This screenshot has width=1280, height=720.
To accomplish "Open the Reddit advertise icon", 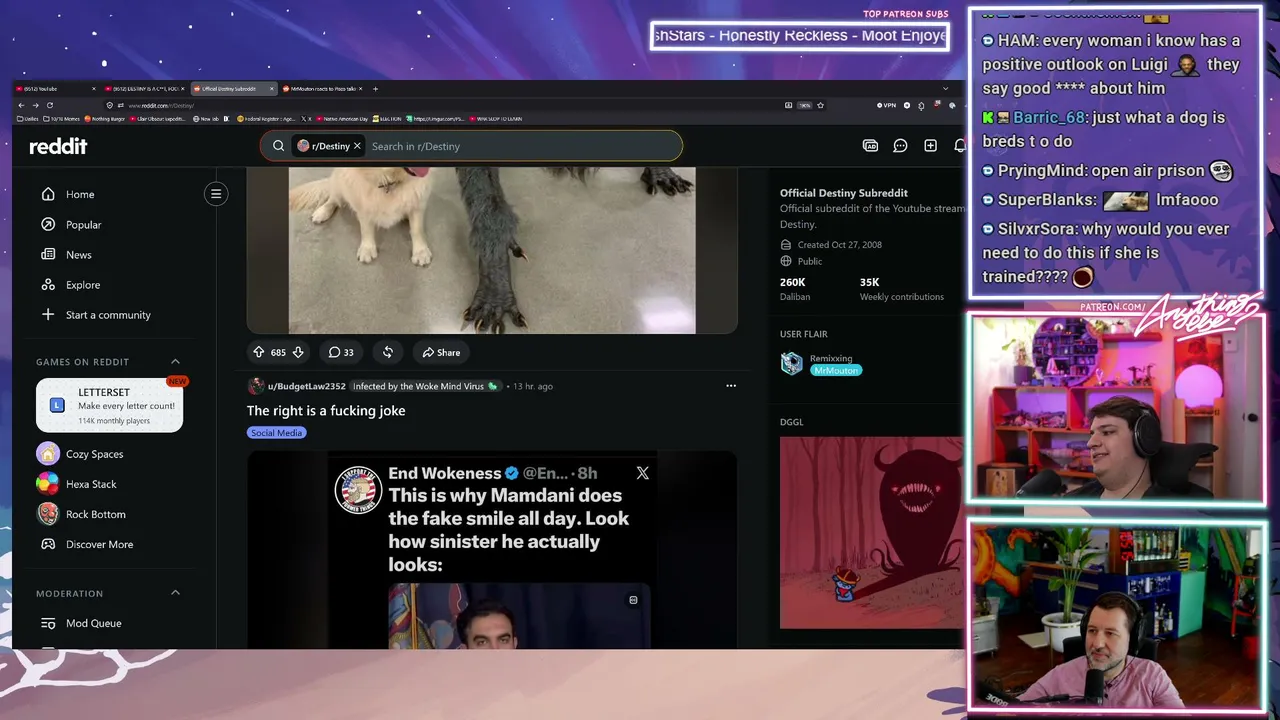I will [870, 146].
